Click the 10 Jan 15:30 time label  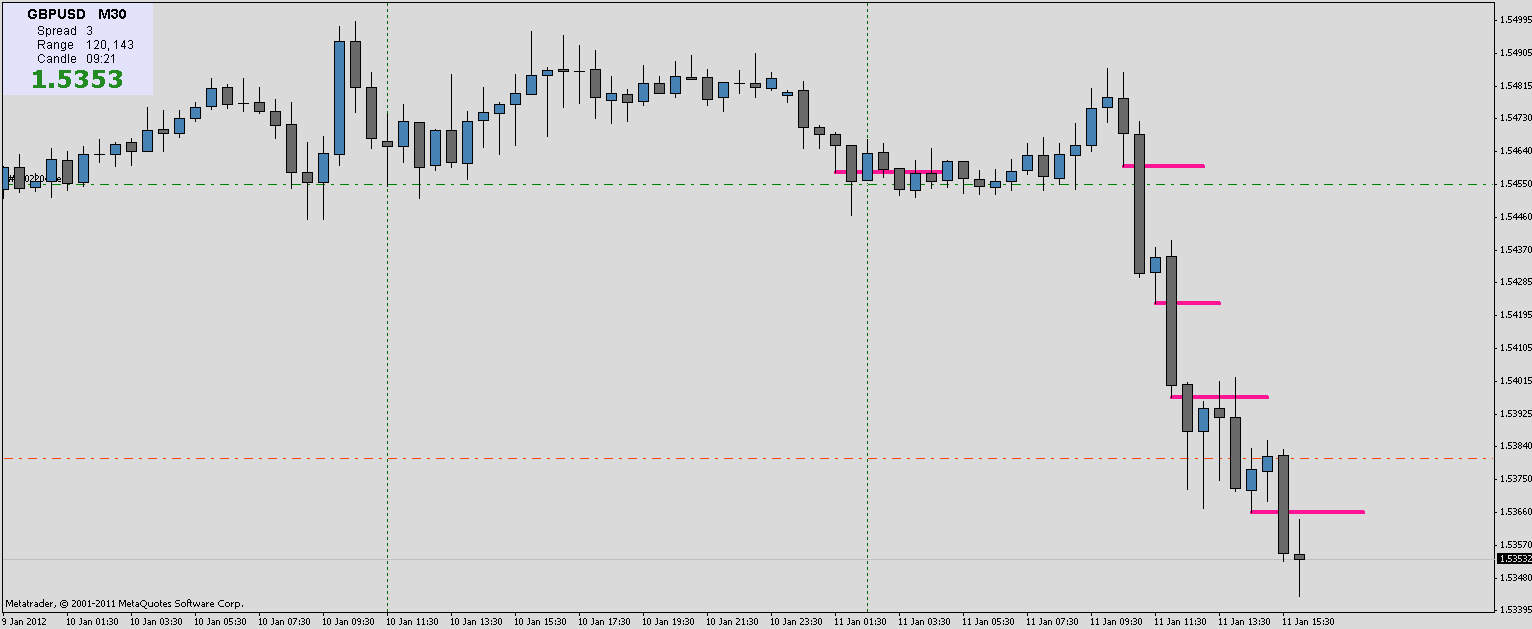click(540, 622)
